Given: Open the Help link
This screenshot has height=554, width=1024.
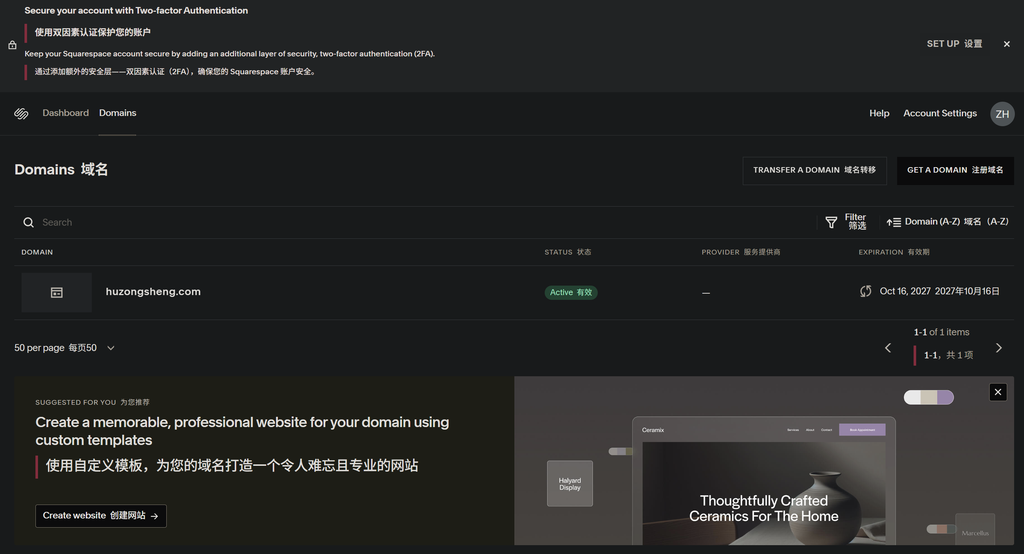Looking at the screenshot, I should coord(879,113).
